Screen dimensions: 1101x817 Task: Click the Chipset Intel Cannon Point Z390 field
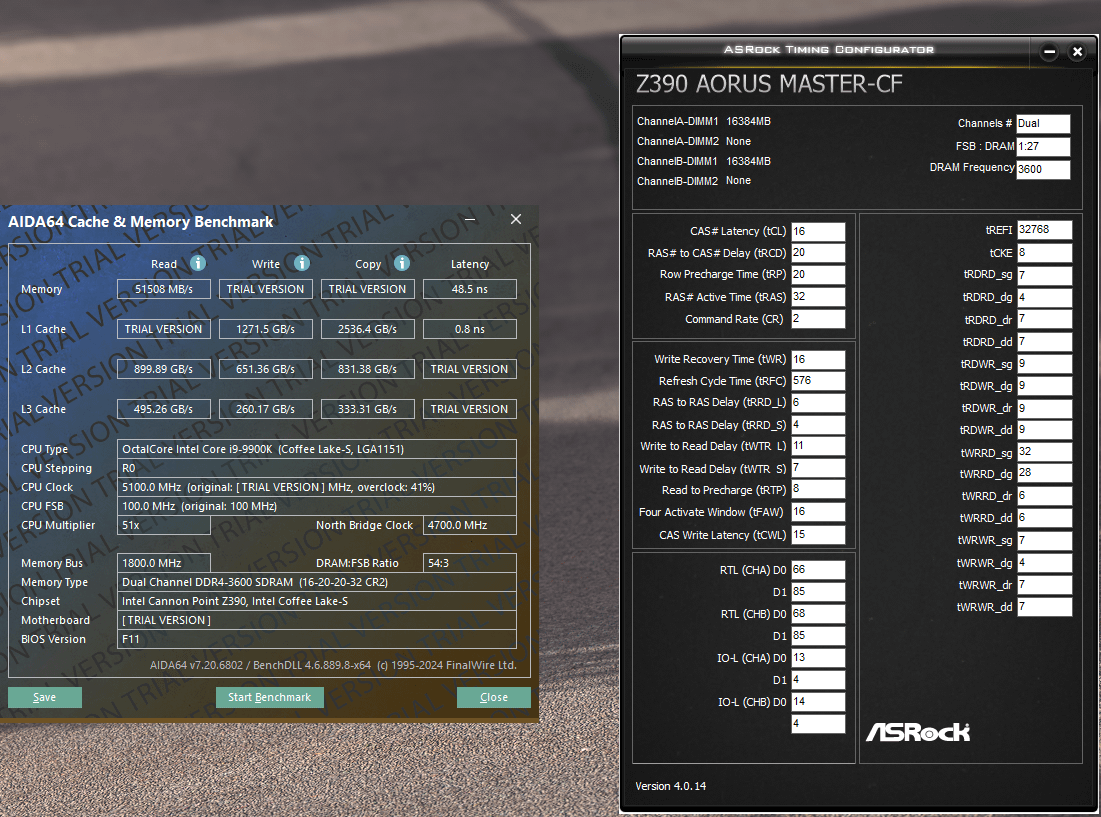point(317,601)
